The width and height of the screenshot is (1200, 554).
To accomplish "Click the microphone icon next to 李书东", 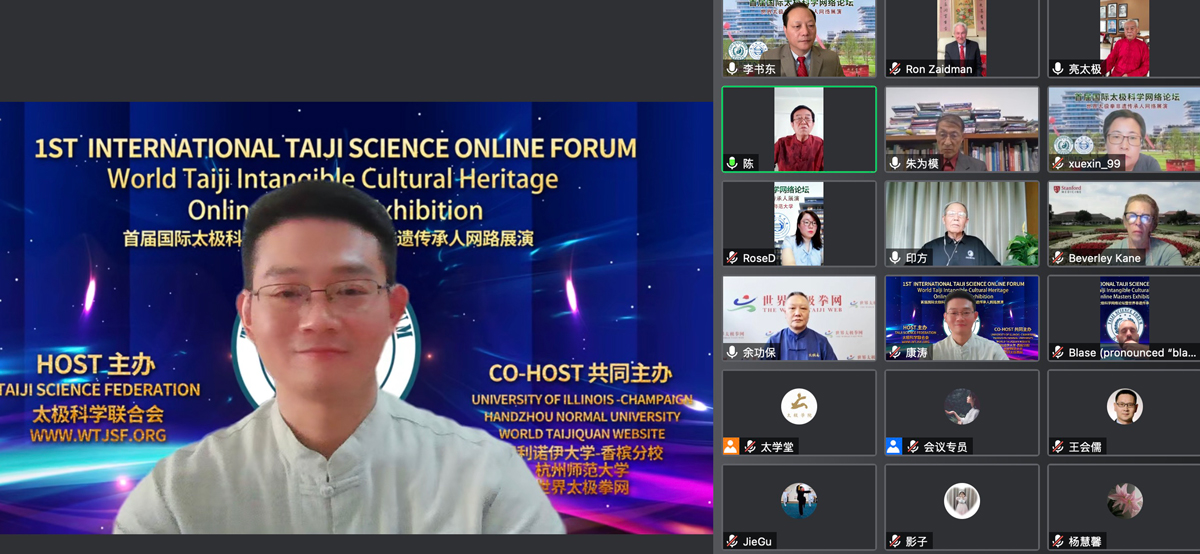I will [733, 69].
